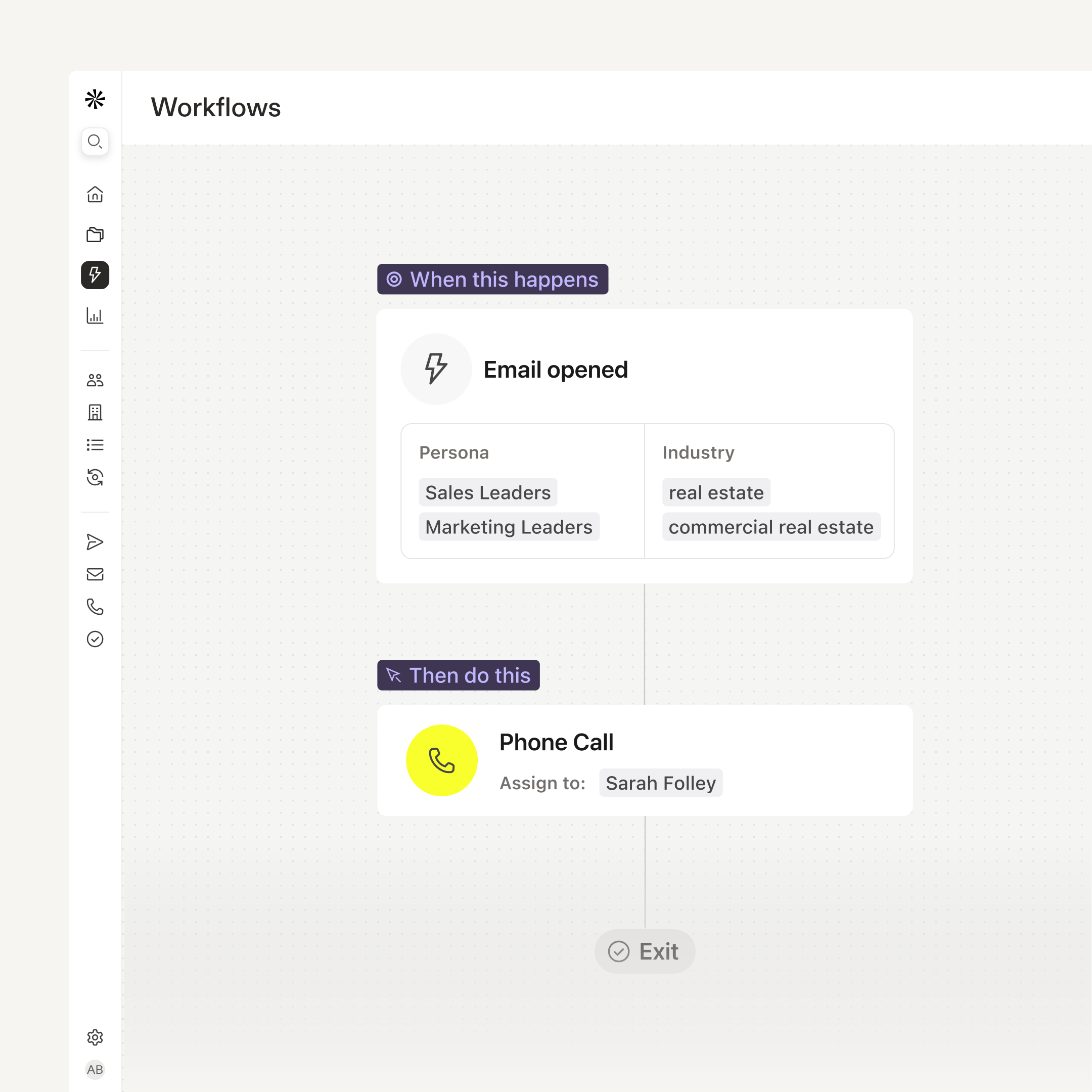
Task: Open the Workflows lightning panel in sidebar
Action: [x=95, y=275]
